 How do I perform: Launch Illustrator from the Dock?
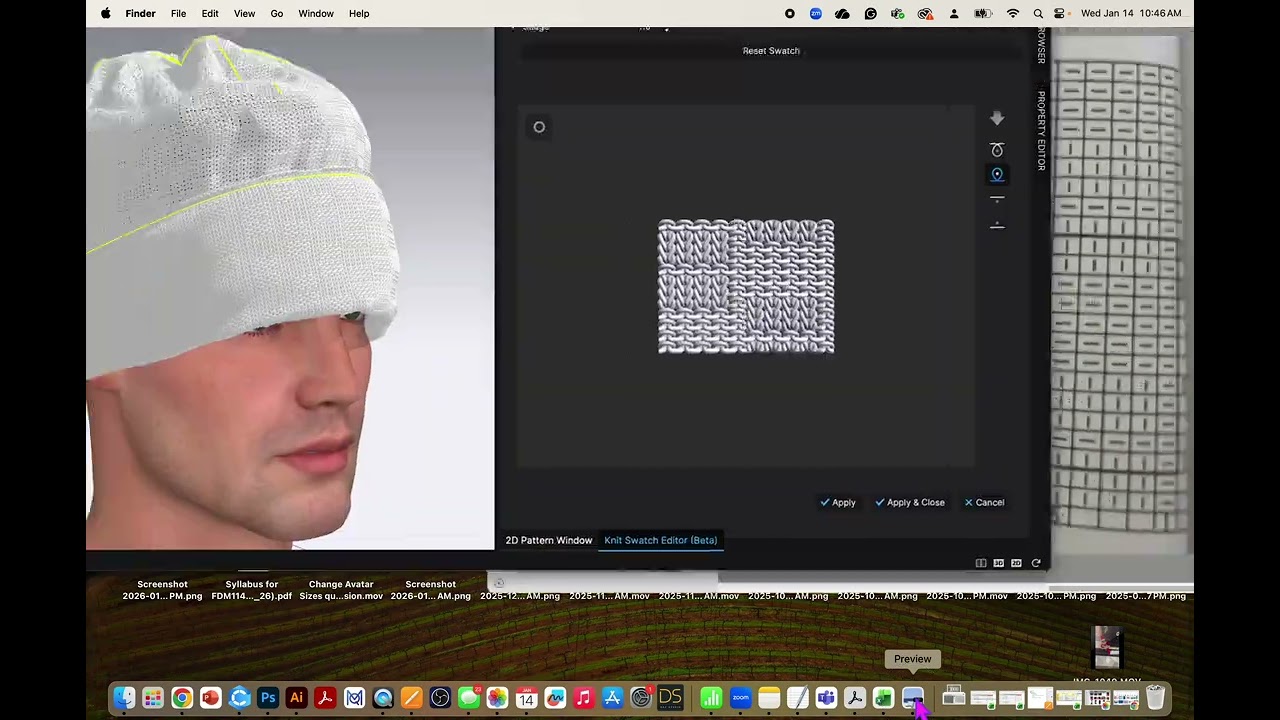click(x=296, y=698)
